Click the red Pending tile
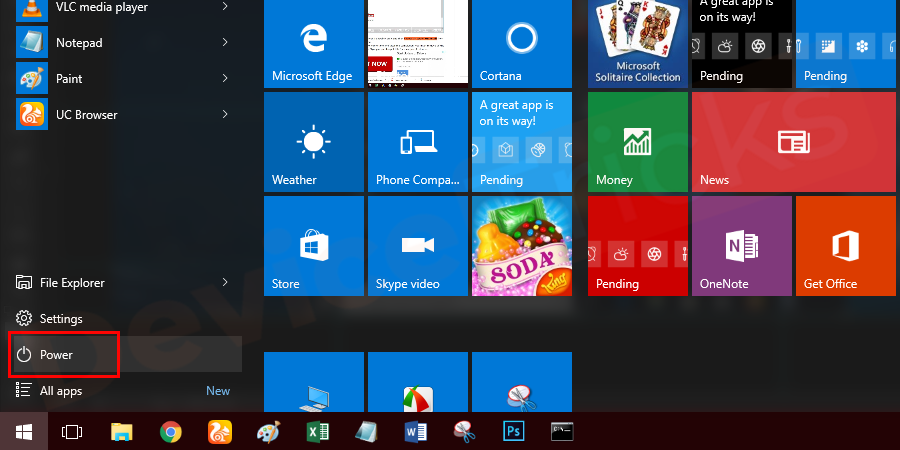Image resolution: width=900 pixels, height=450 pixels. (638, 246)
